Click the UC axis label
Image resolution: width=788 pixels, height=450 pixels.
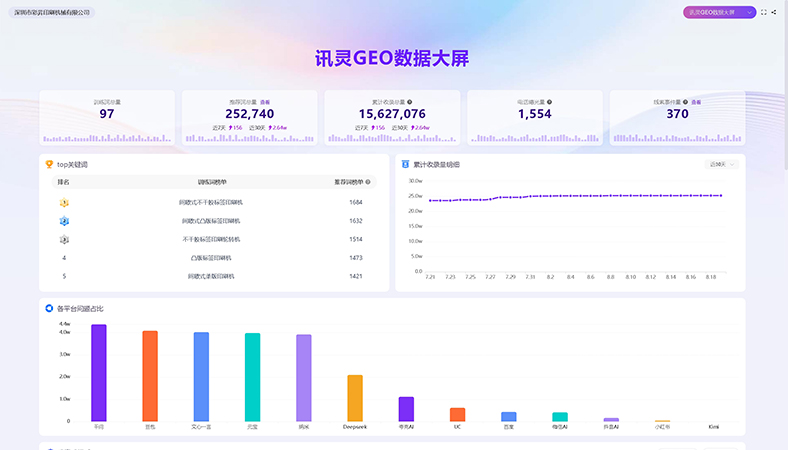click(x=457, y=427)
